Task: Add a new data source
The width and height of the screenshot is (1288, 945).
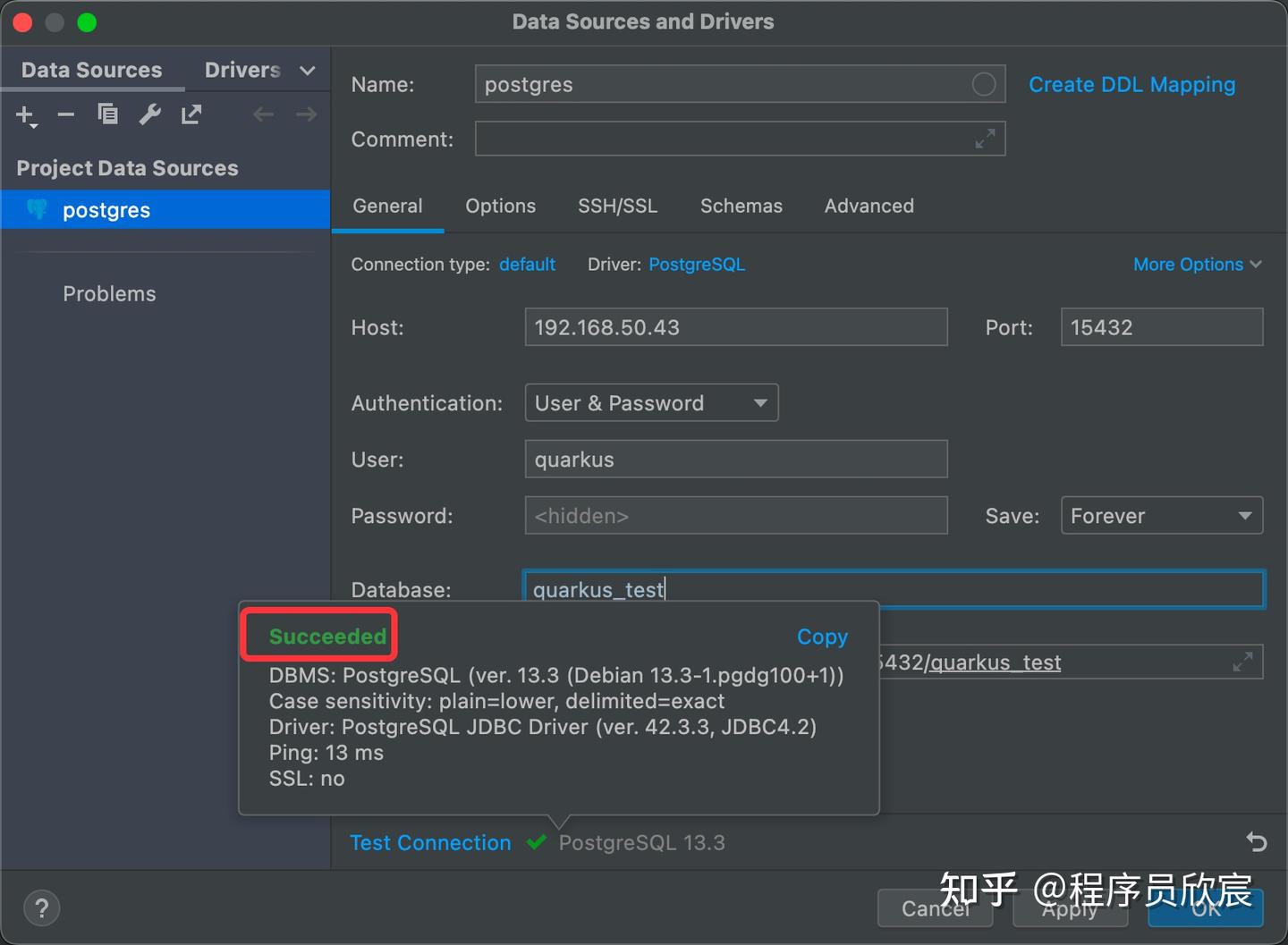Action: [x=24, y=114]
